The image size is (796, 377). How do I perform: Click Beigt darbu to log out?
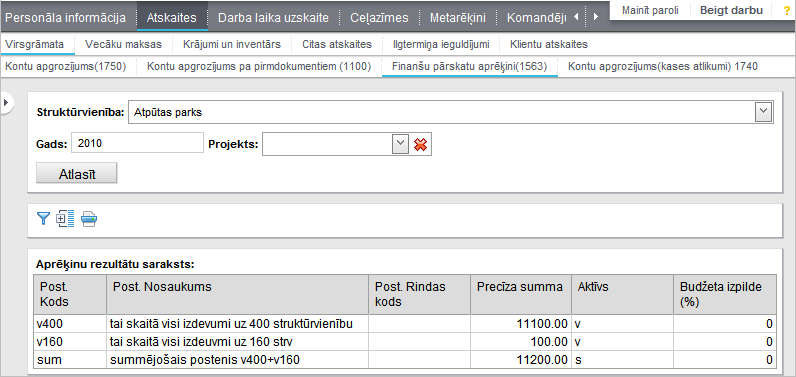(x=731, y=10)
